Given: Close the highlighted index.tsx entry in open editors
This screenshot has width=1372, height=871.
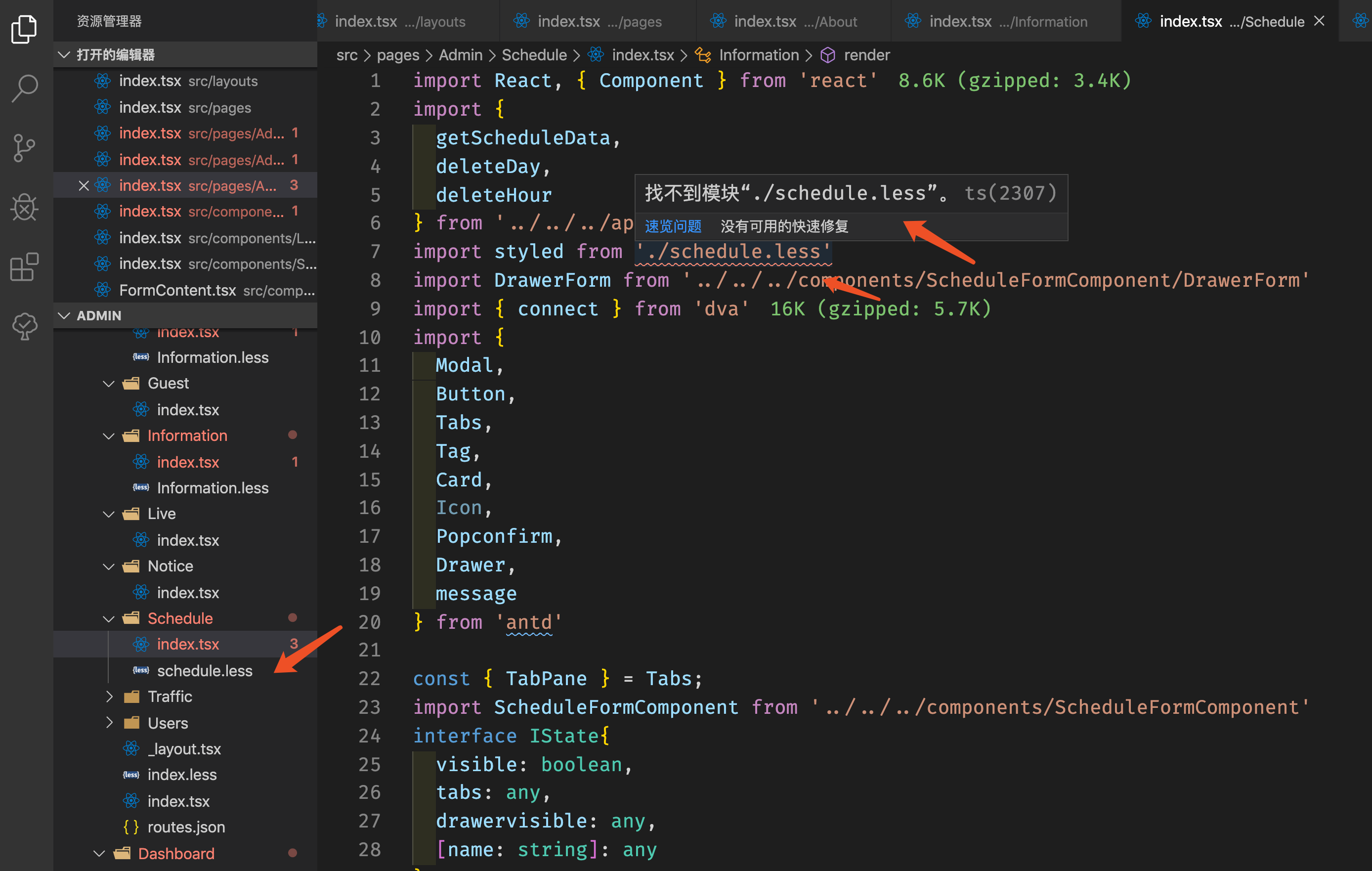Looking at the screenshot, I should 83,185.
